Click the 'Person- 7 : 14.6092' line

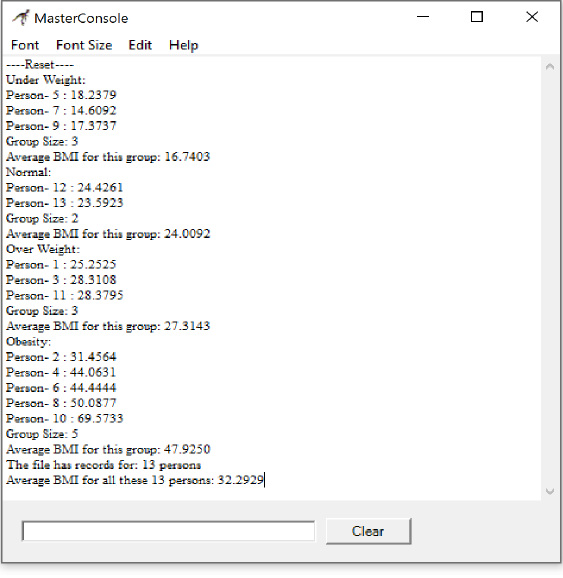tap(61, 111)
